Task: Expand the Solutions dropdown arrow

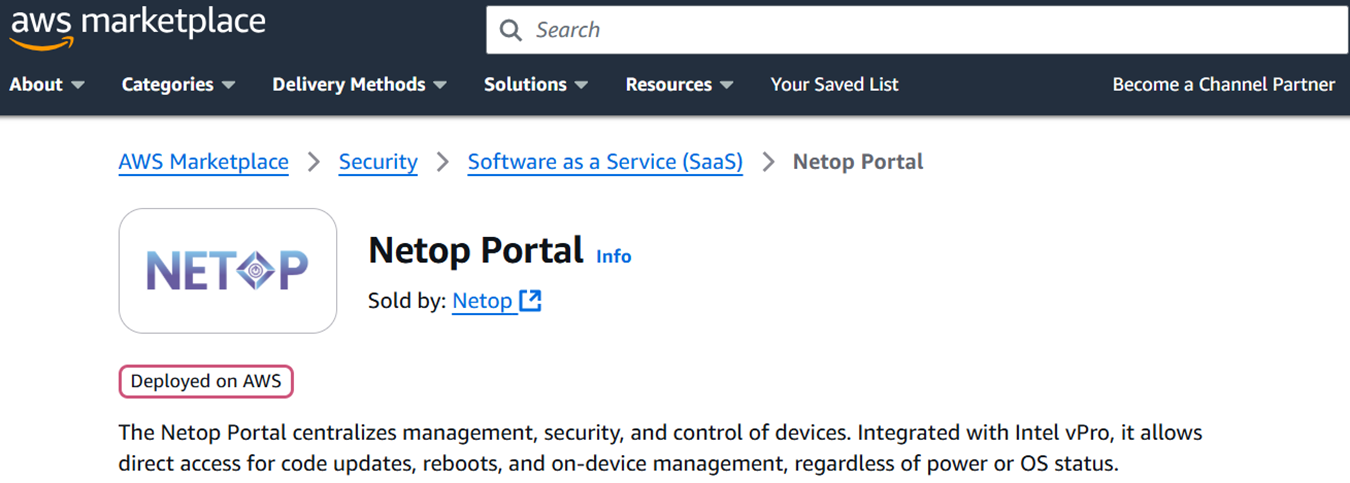Action: tap(581, 85)
